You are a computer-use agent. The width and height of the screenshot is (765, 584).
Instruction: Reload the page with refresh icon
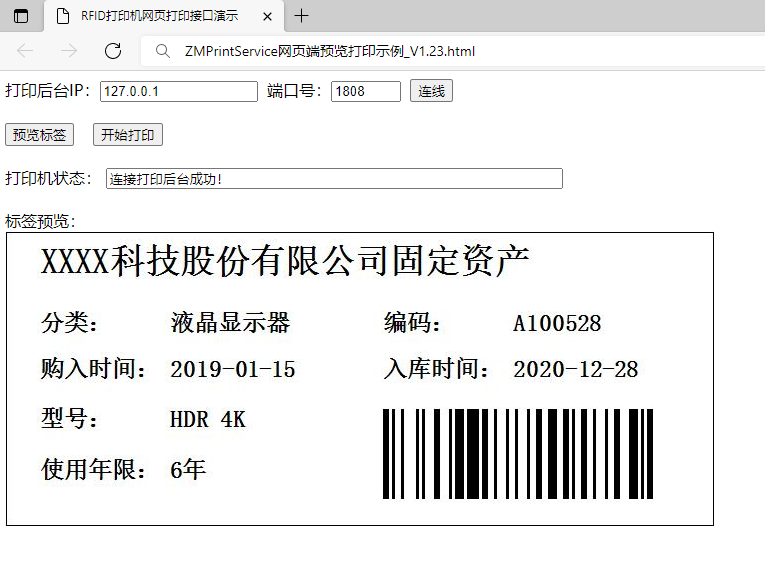[113, 51]
